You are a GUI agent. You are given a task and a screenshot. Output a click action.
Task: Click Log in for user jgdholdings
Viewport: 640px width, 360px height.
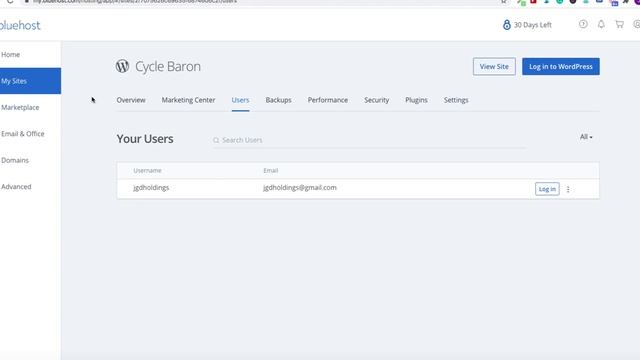[x=547, y=189]
